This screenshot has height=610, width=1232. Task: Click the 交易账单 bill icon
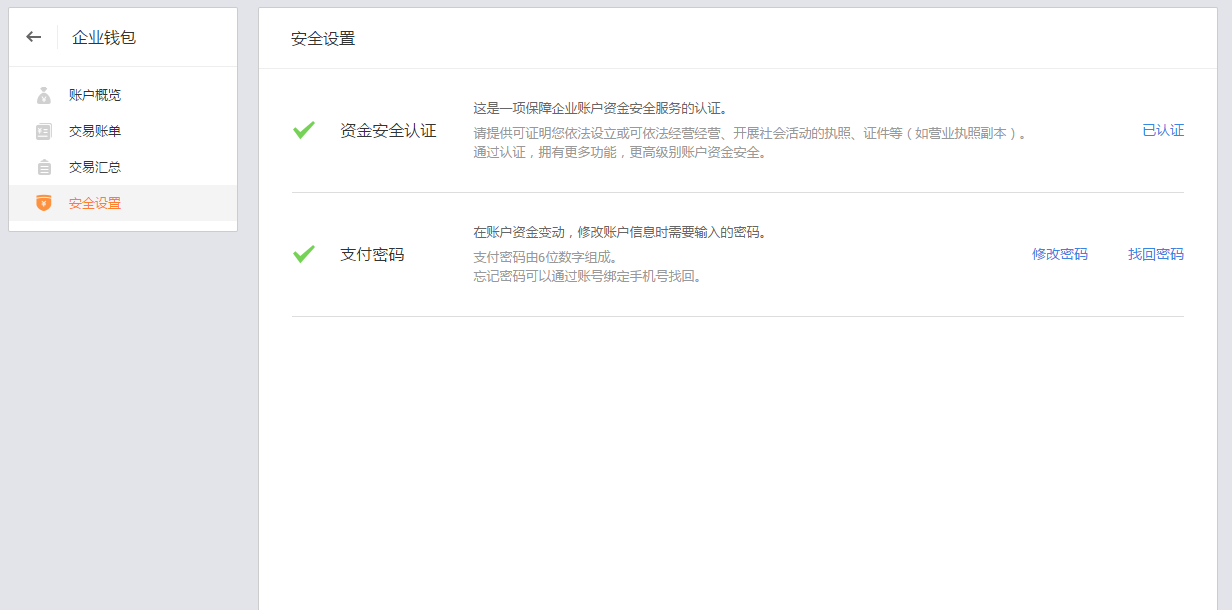point(43,131)
